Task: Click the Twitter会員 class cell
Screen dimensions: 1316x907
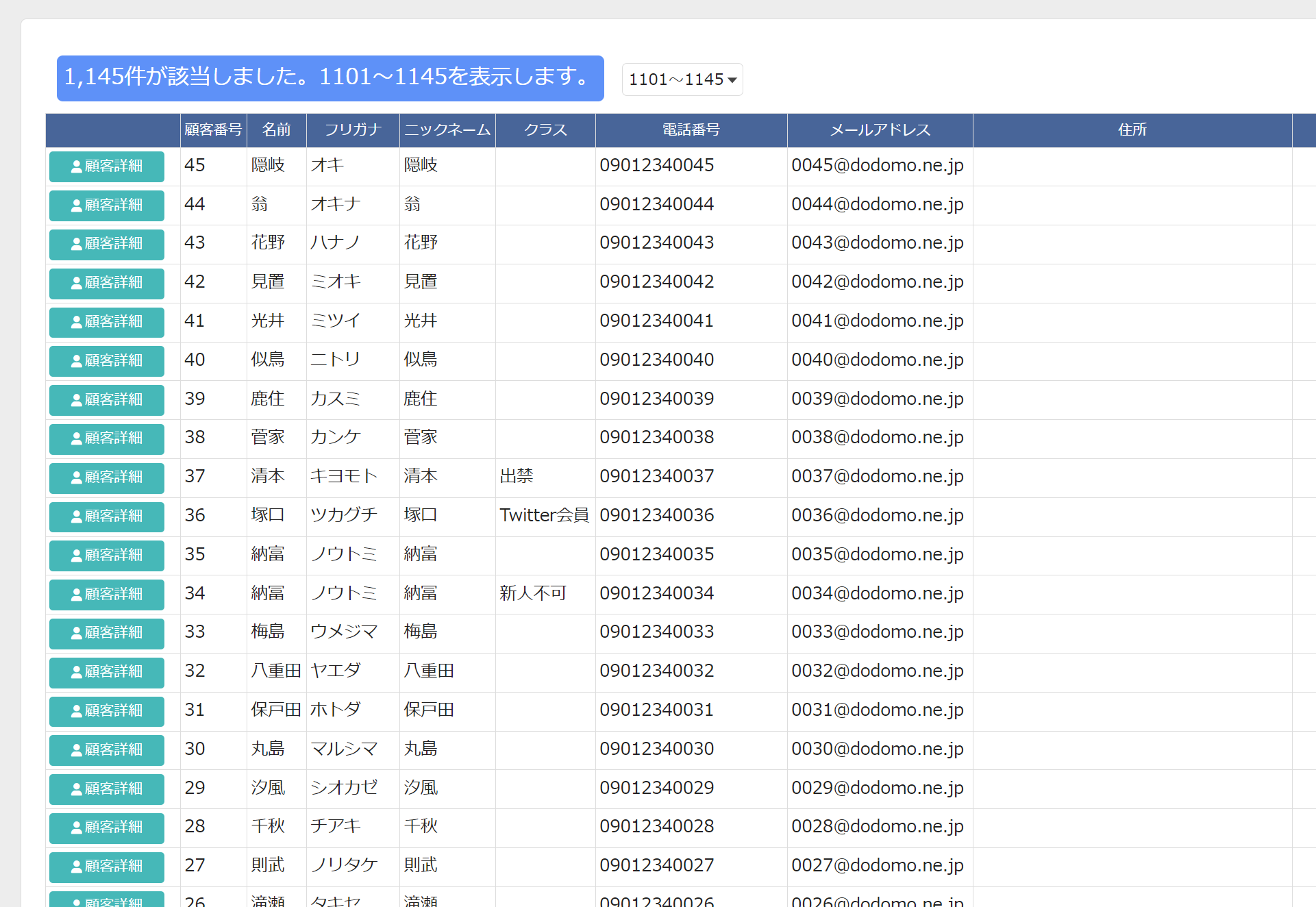Action: coord(545,516)
